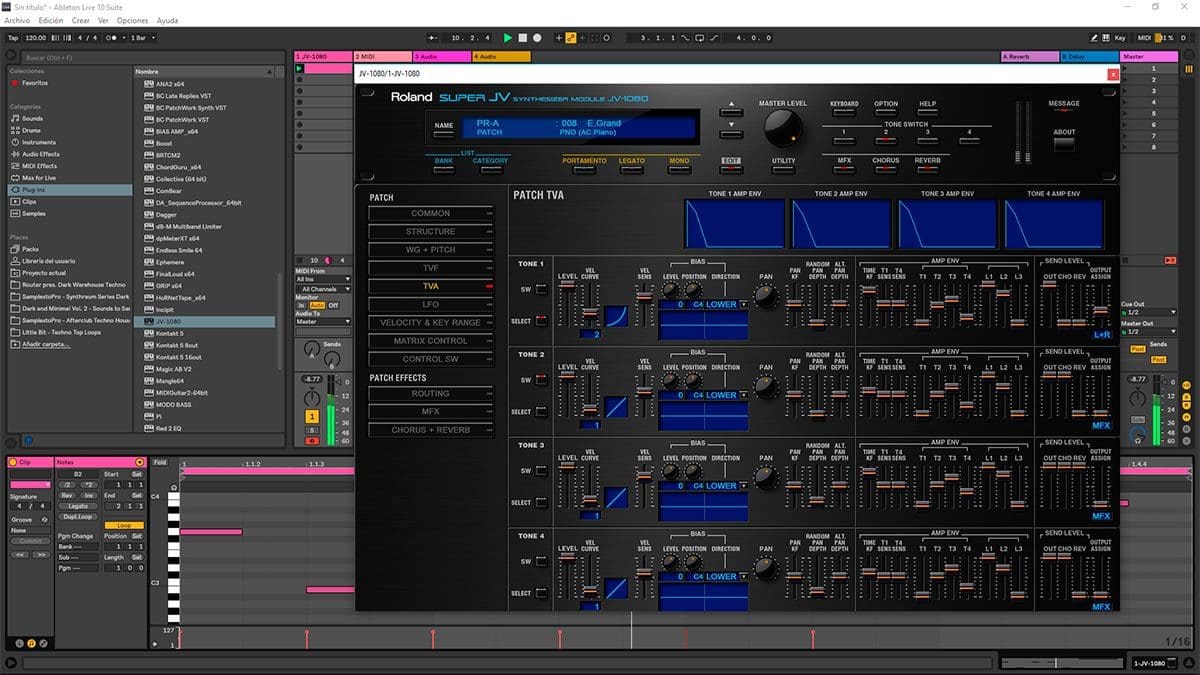Click the CATEGORY list button

point(490,169)
